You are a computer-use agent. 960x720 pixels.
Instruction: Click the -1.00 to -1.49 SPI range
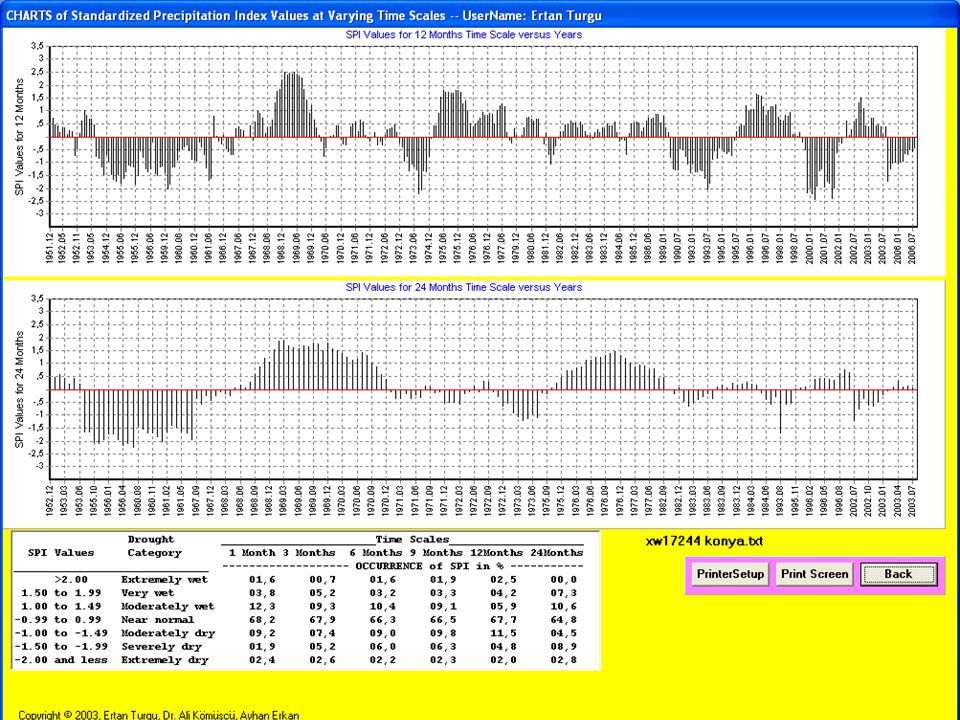pyautogui.click(x=61, y=634)
